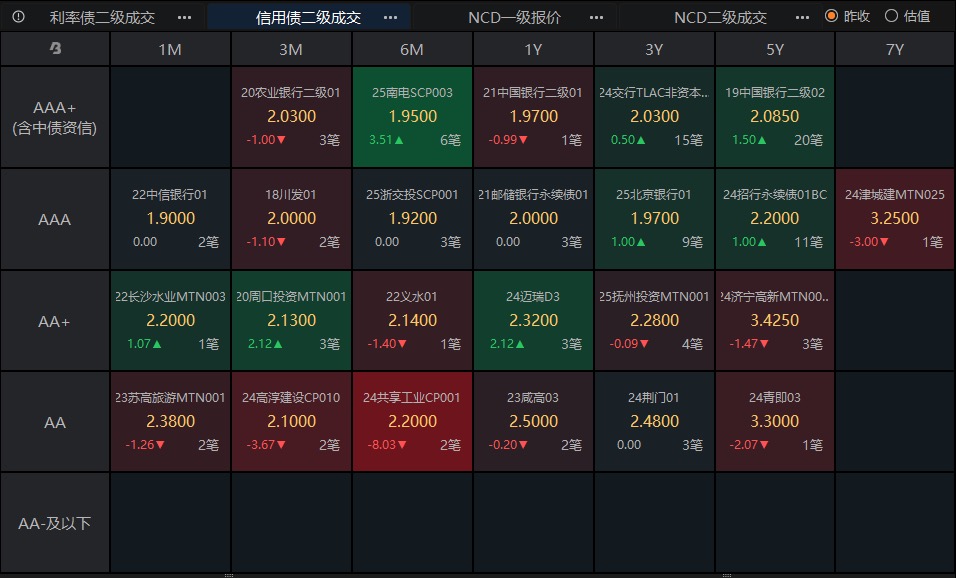Open the more menu for NCD一级报价

click(x=596, y=18)
